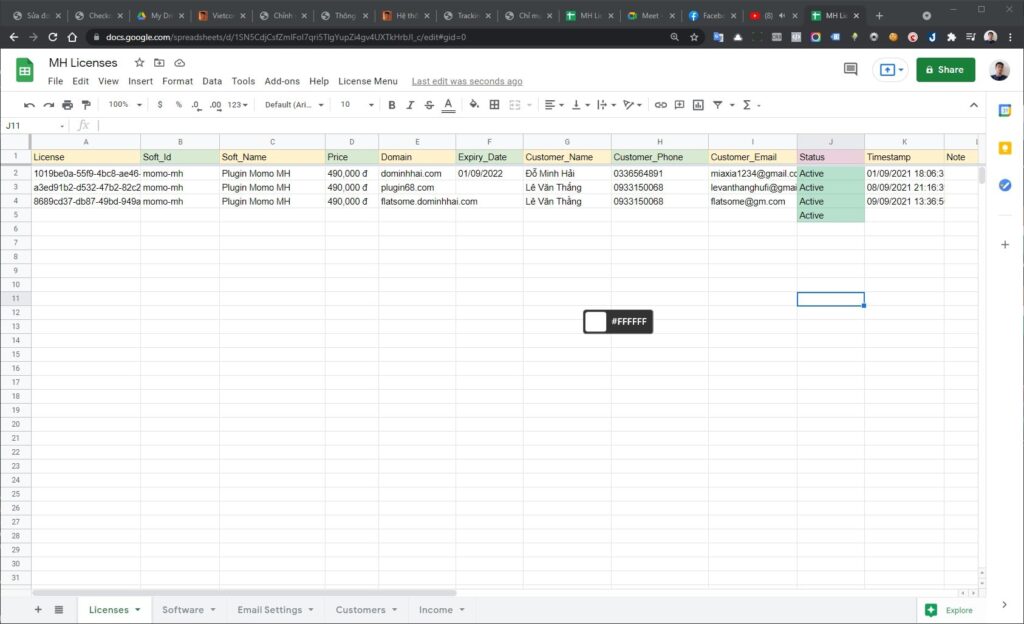The image size is (1024, 624).
Task: Open the License Menu menu
Action: point(367,81)
